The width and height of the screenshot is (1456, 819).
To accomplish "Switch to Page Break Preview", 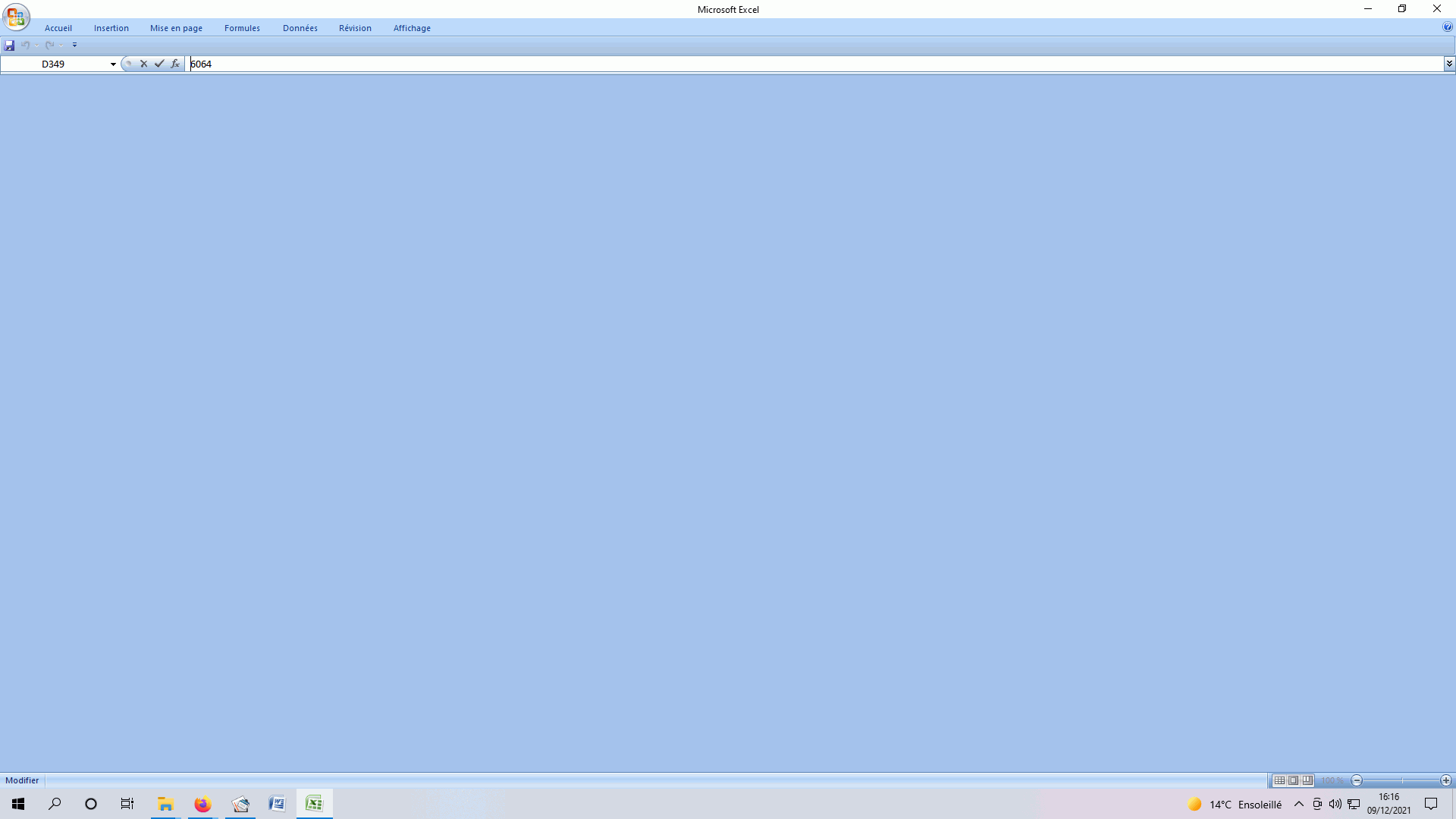I will [1307, 780].
